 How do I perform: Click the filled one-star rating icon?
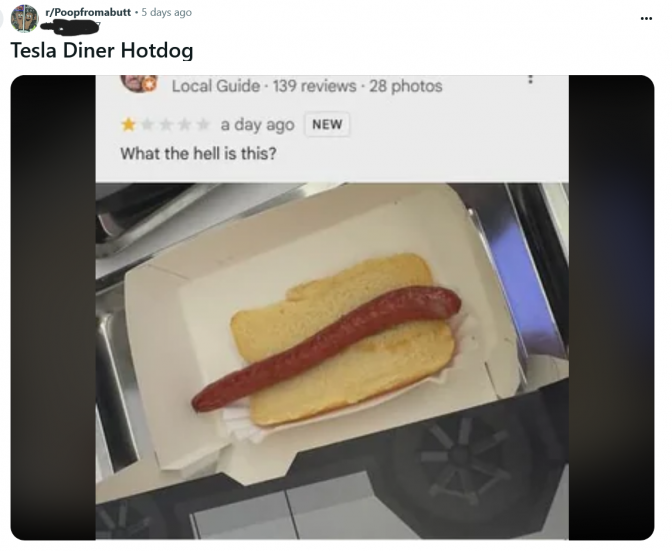coord(128,125)
